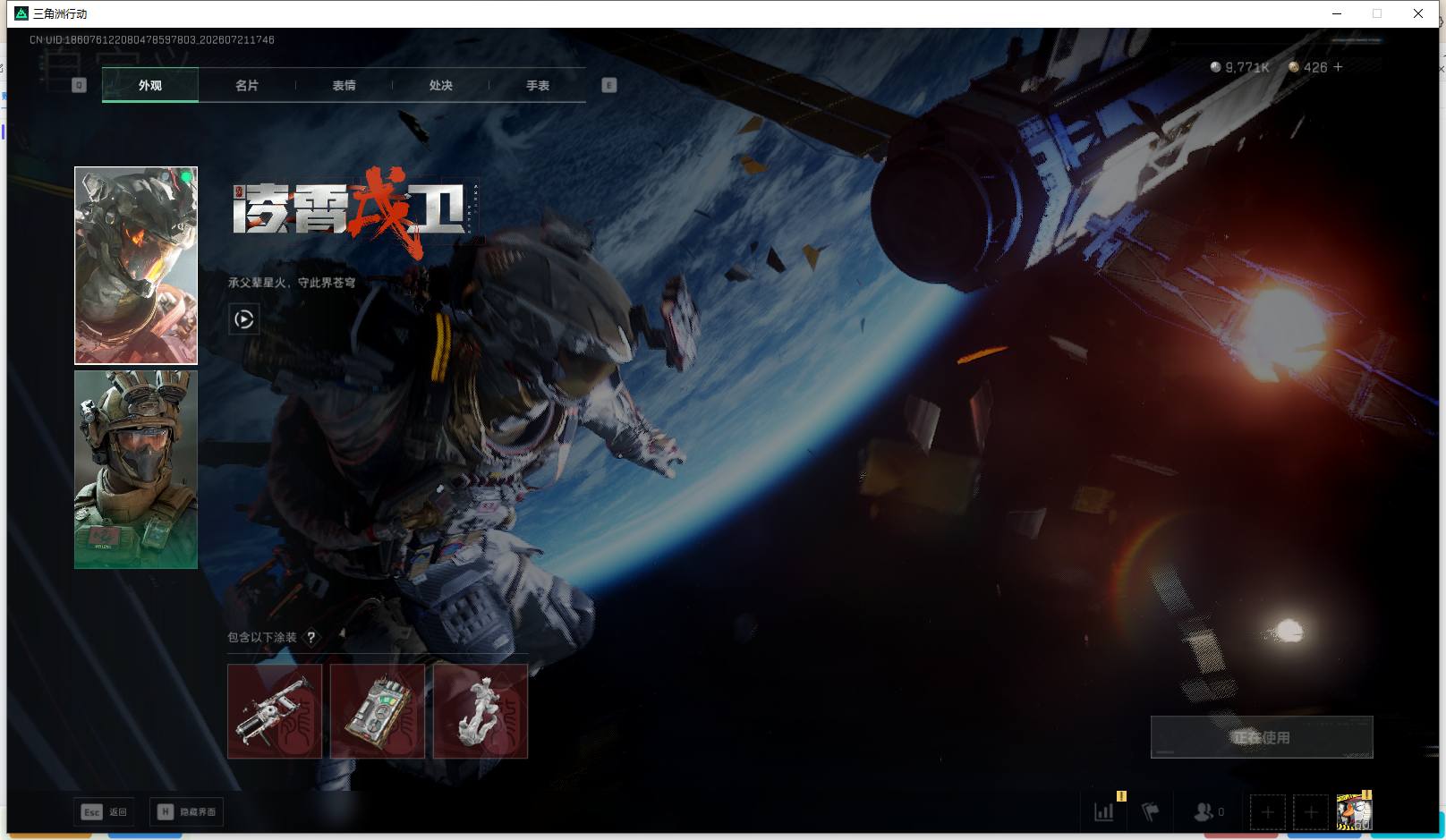This screenshot has height=840, width=1446.
Task: Open the 处决 tab
Action: (x=441, y=85)
